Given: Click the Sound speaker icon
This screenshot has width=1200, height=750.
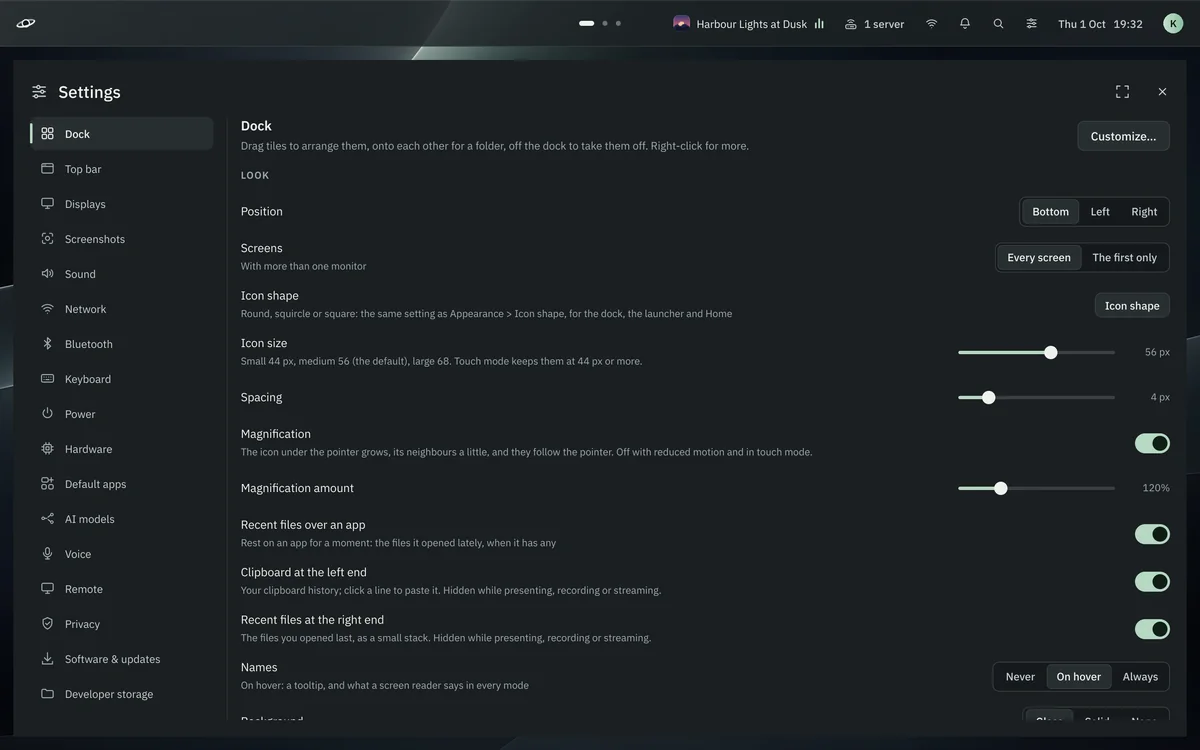Looking at the screenshot, I should click(47, 274).
